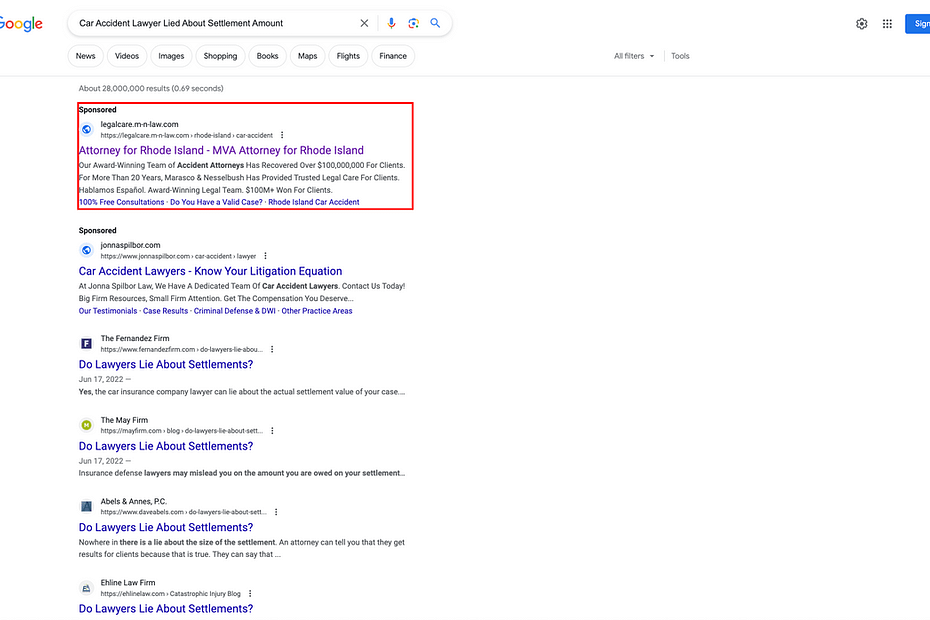Click the Abels & Annes favicon
The image size is (930, 620).
pos(87,506)
